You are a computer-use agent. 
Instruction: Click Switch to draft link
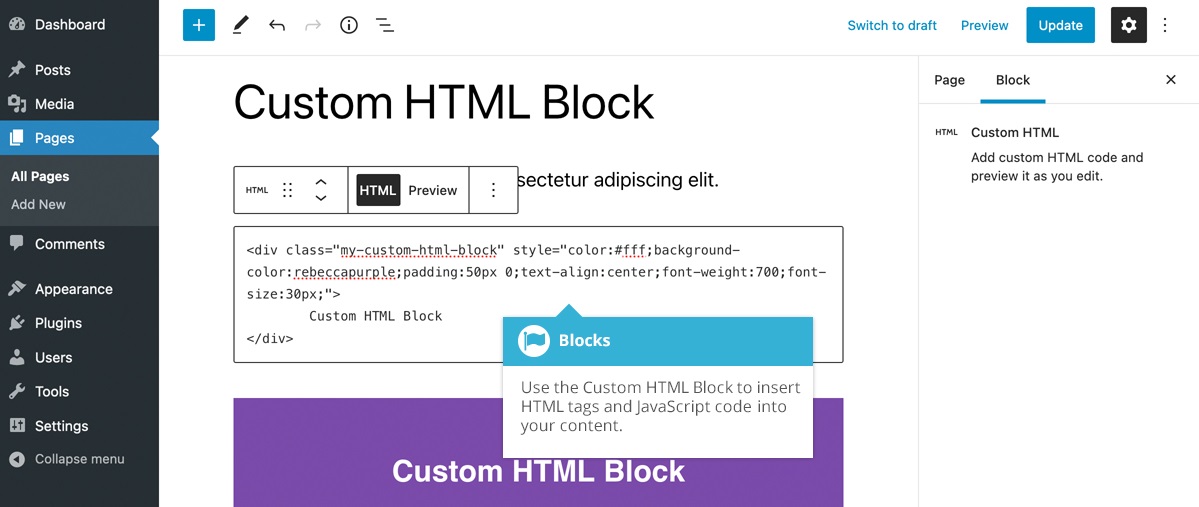point(892,25)
